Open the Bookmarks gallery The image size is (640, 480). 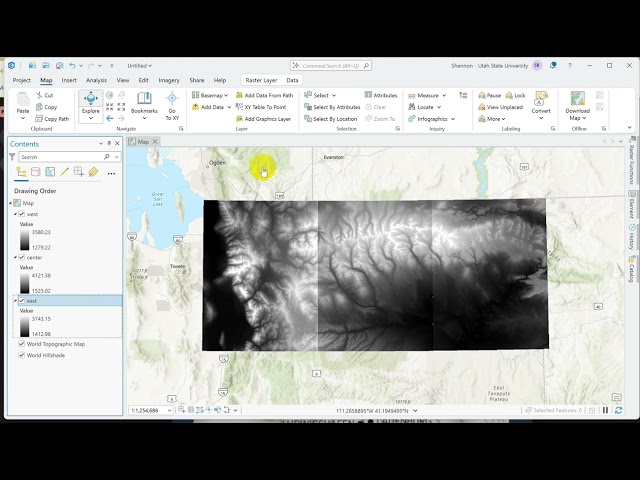(x=144, y=106)
